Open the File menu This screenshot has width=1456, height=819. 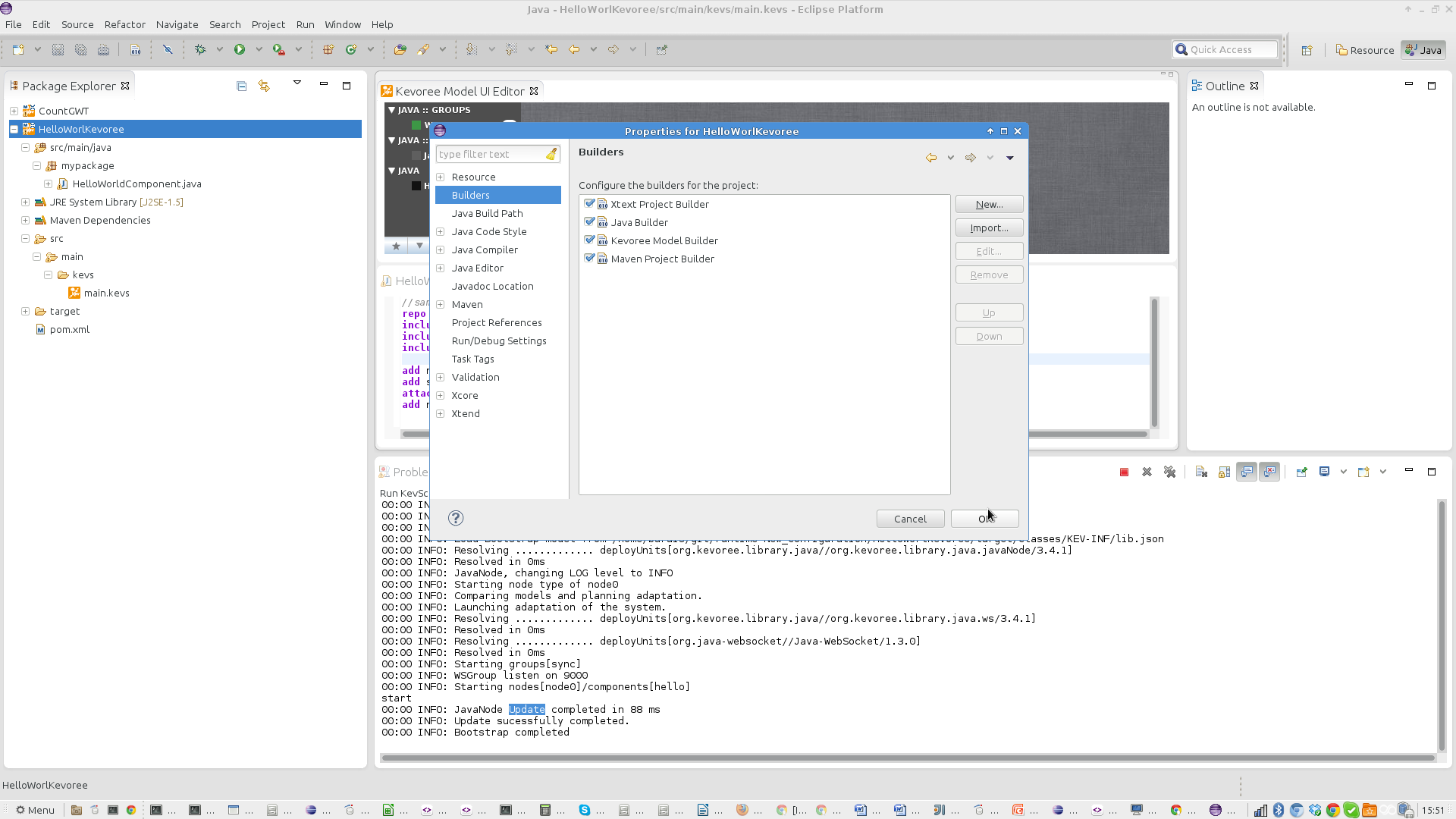(x=13, y=24)
